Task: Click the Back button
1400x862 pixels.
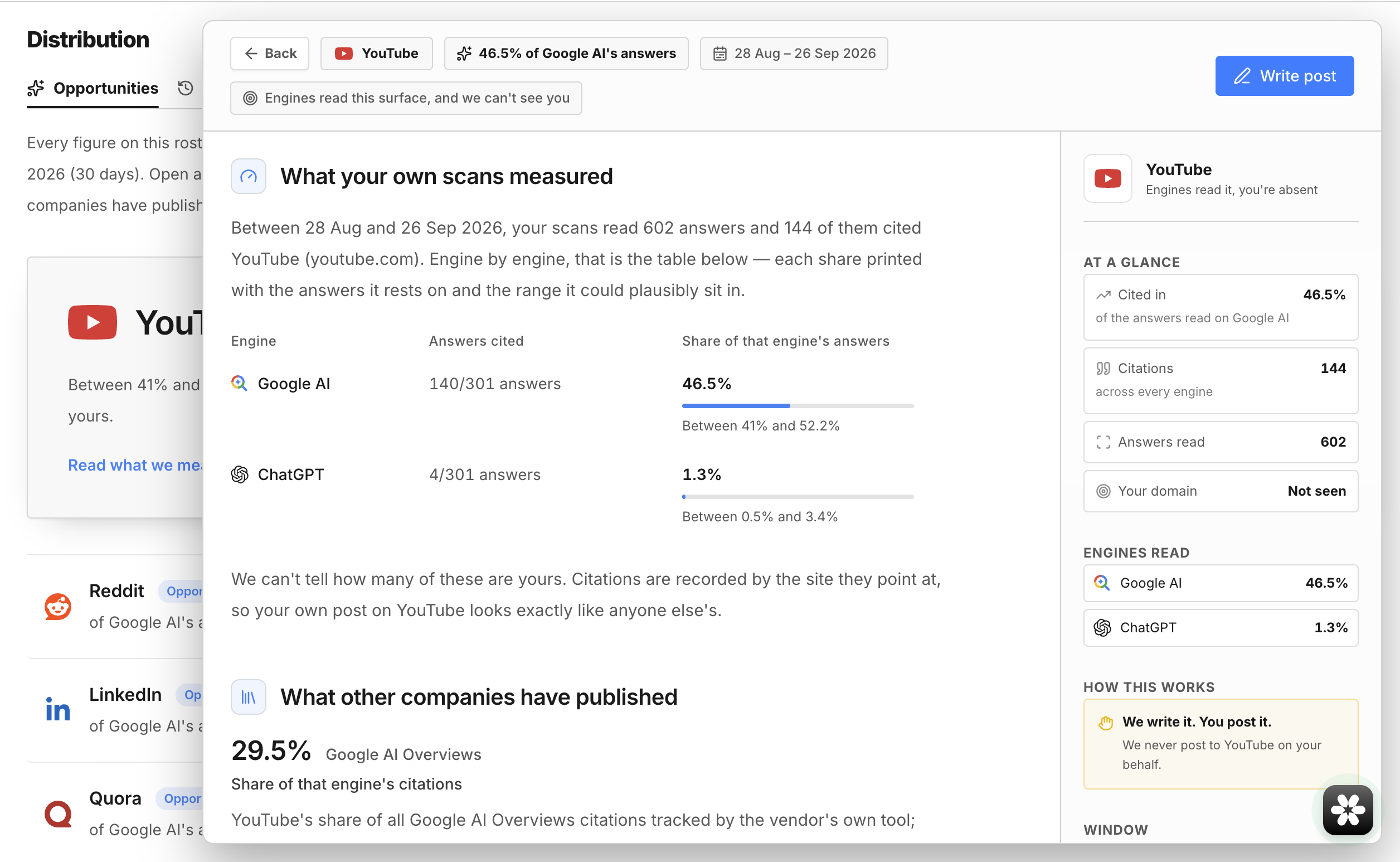Action: click(x=270, y=54)
